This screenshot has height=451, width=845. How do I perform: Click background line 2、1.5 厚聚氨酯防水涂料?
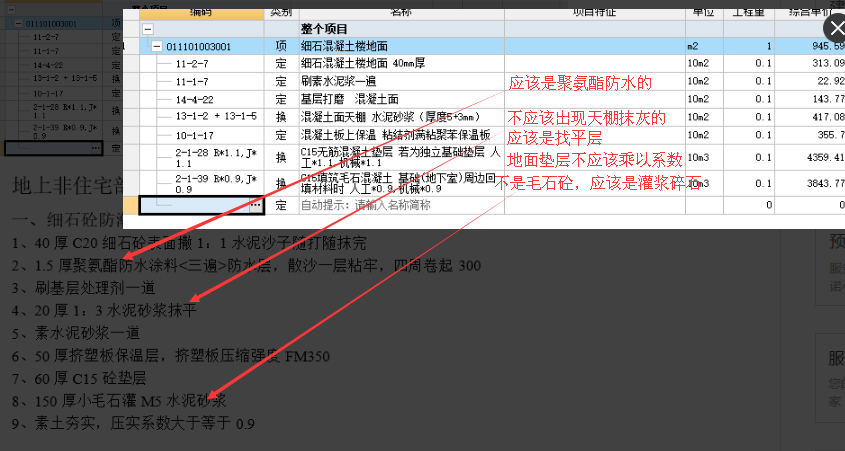click(246, 266)
